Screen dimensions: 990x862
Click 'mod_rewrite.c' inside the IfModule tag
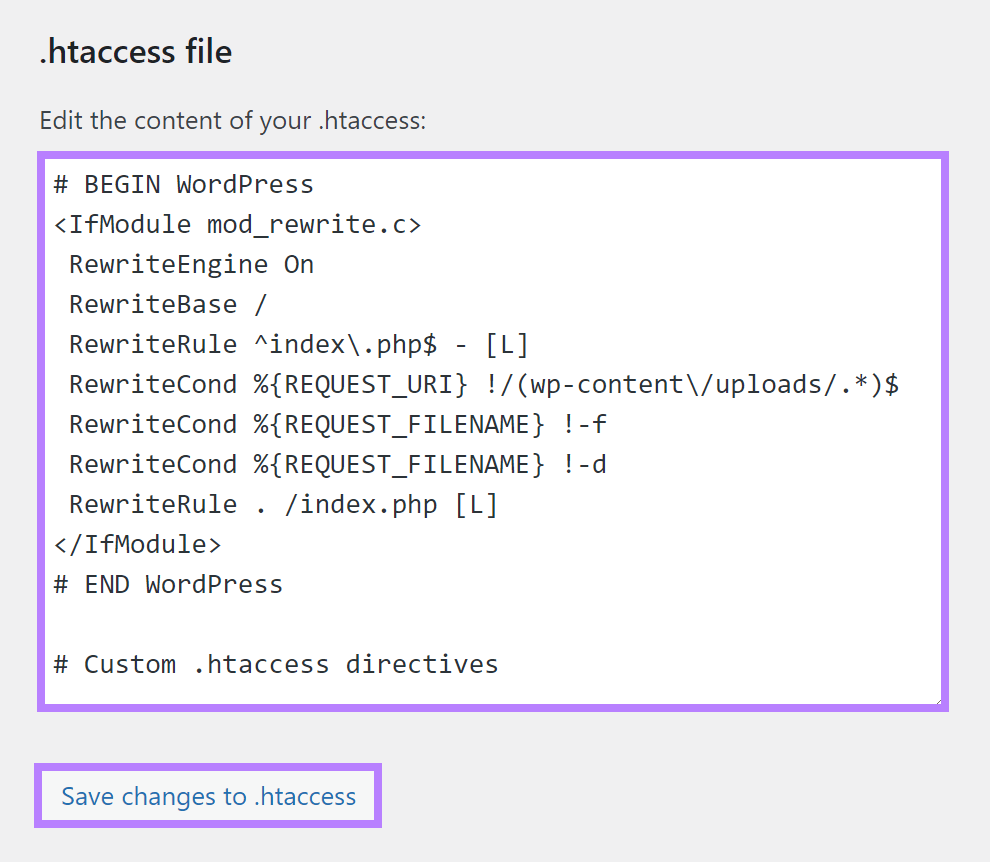[306, 225]
